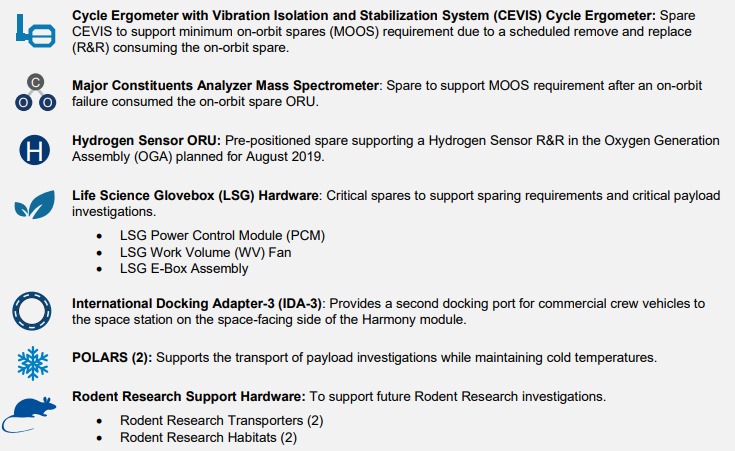Select the hydrogen H circle icon

coord(35,150)
